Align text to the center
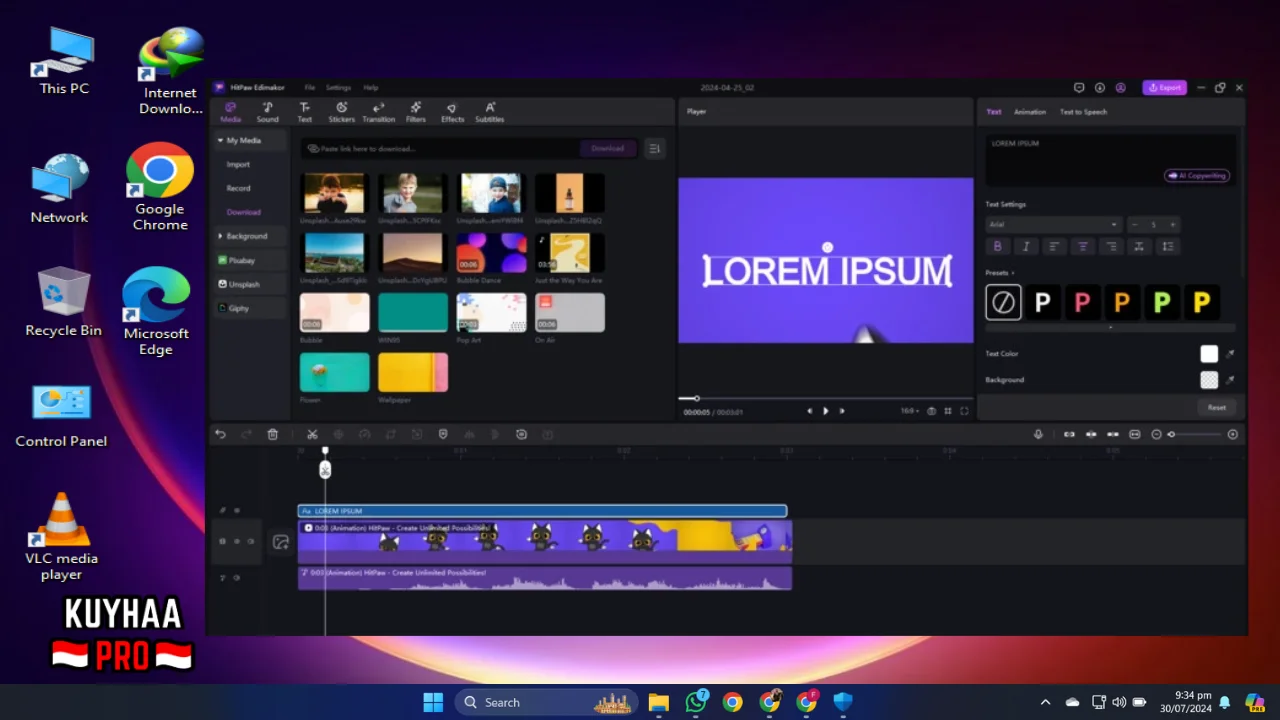This screenshot has width=1280, height=720. (x=1082, y=246)
